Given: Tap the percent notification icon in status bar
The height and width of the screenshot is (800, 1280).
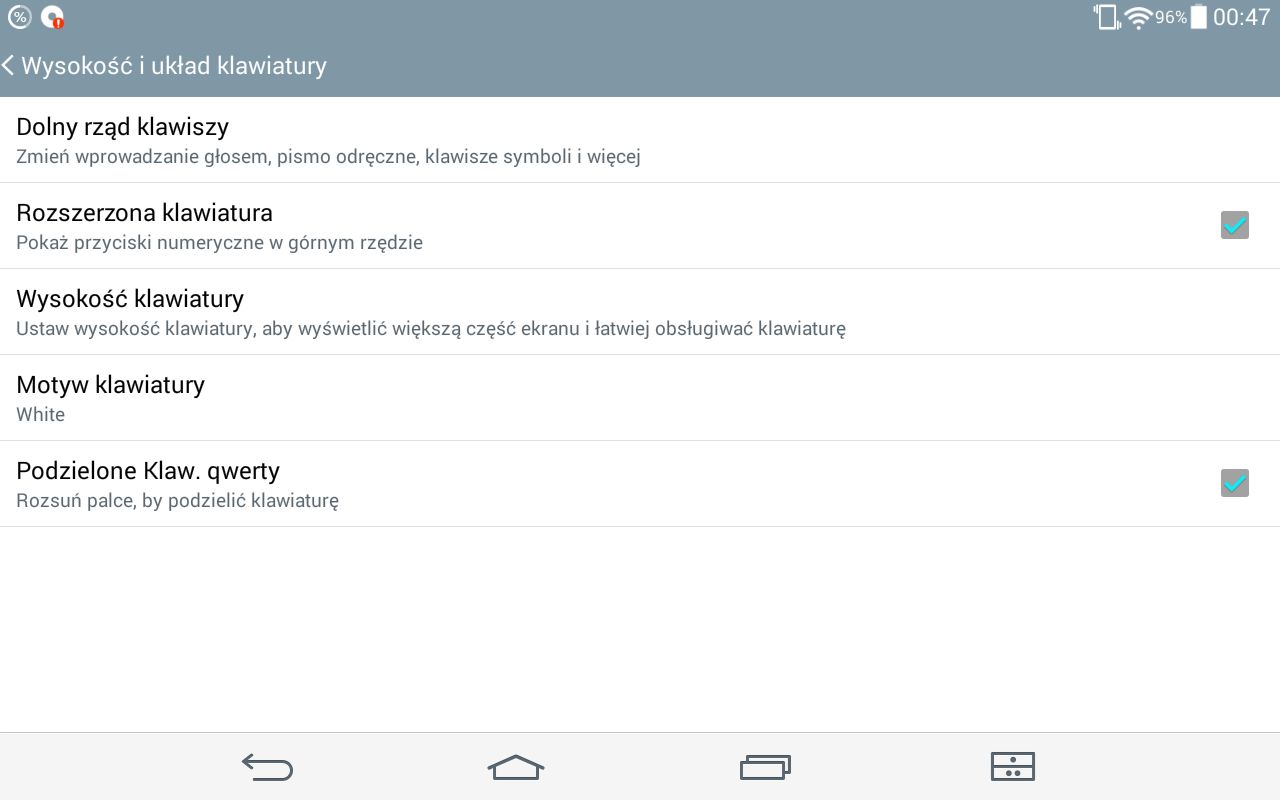Looking at the screenshot, I should [x=20, y=17].
